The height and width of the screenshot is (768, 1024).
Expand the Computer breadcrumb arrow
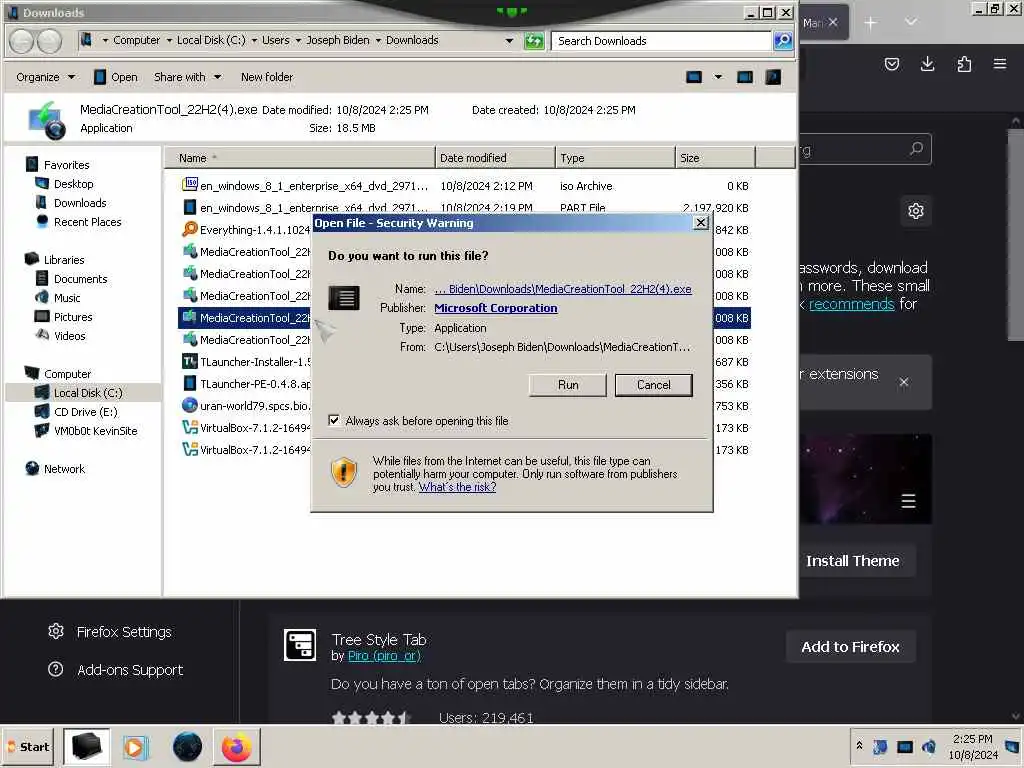pos(169,40)
